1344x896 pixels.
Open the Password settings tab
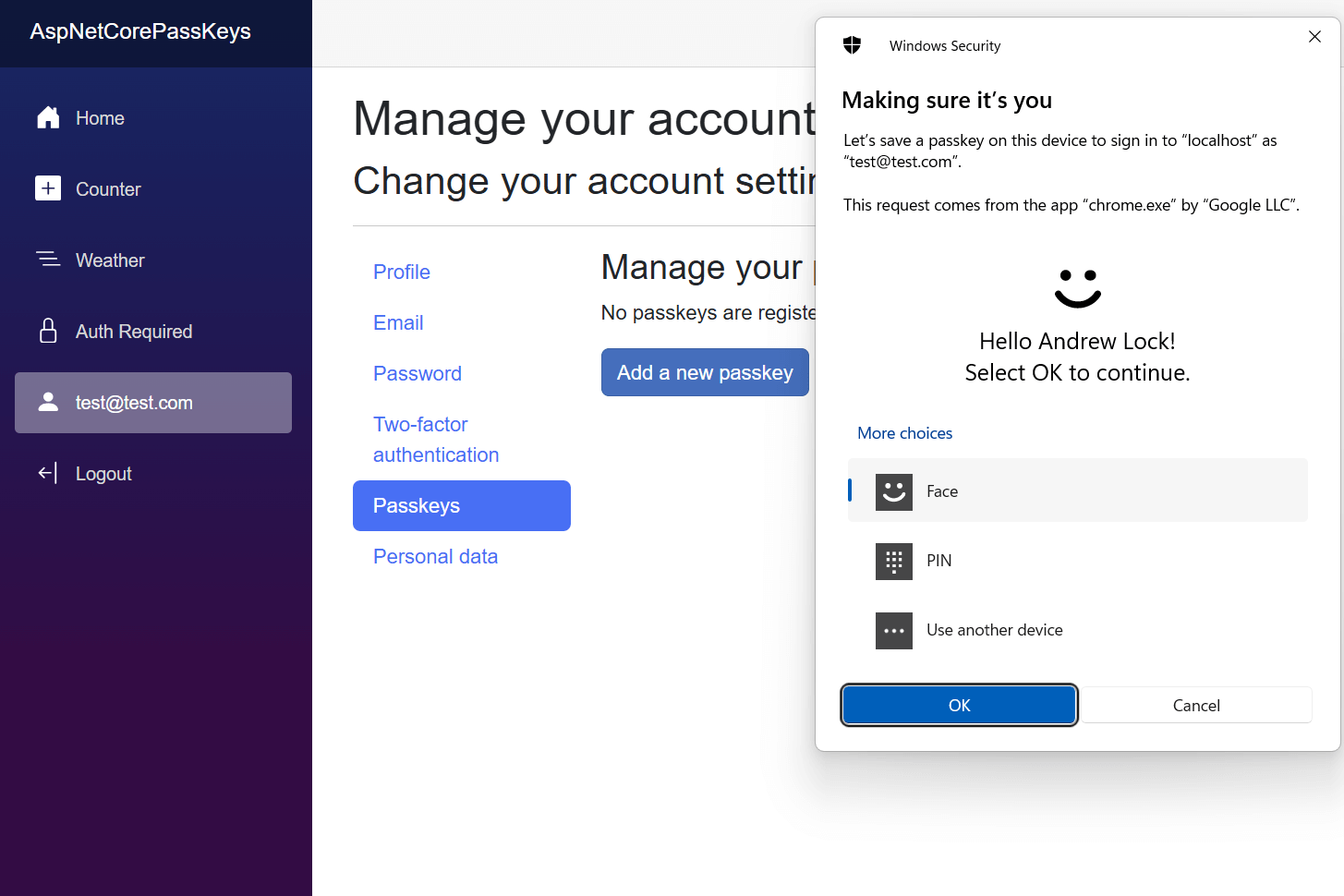click(x=418, y=373)
